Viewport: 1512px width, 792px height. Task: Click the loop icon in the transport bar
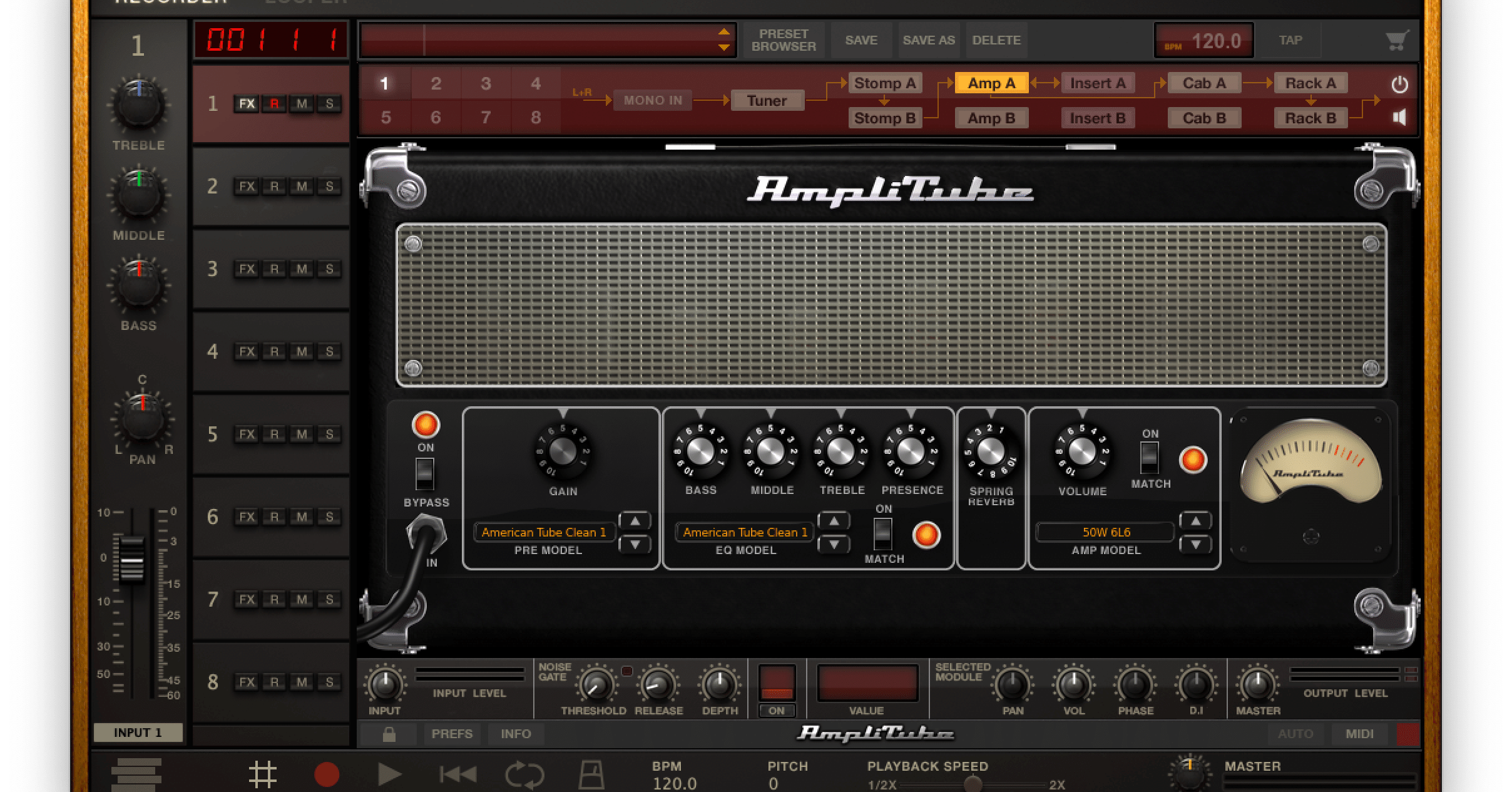pyautogui.click(x=524, y=773)
